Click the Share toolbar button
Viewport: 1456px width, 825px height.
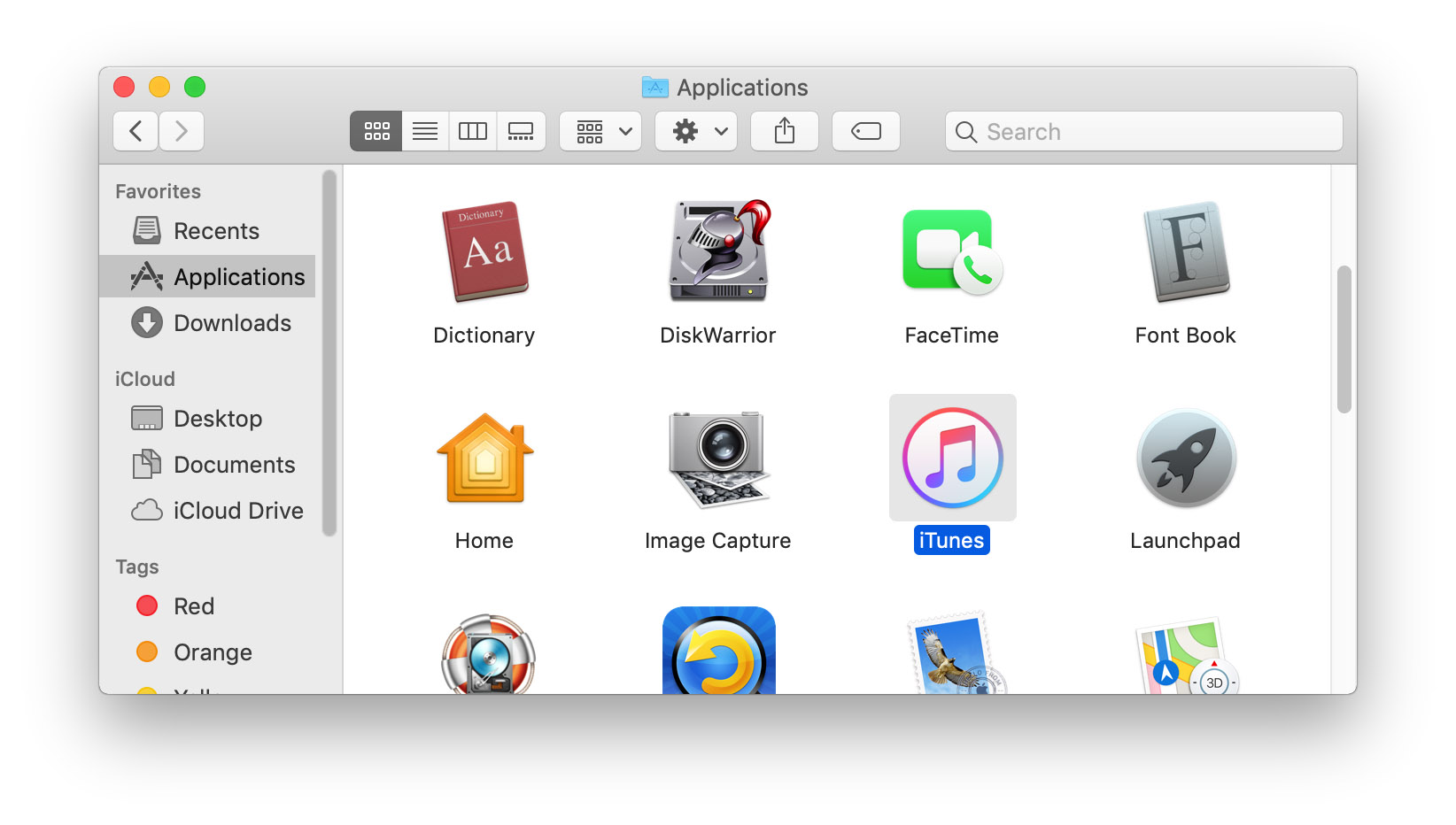click(785, 131)
